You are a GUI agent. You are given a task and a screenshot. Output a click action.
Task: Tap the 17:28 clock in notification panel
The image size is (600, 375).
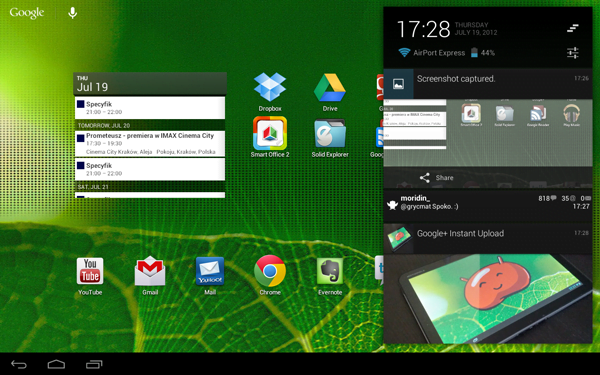(423, 29)
